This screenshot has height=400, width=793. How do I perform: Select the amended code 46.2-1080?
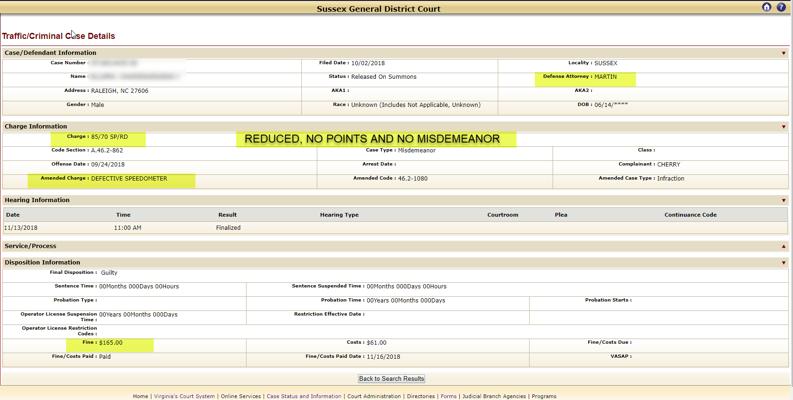pyautogui.click(x=413, y=179)
